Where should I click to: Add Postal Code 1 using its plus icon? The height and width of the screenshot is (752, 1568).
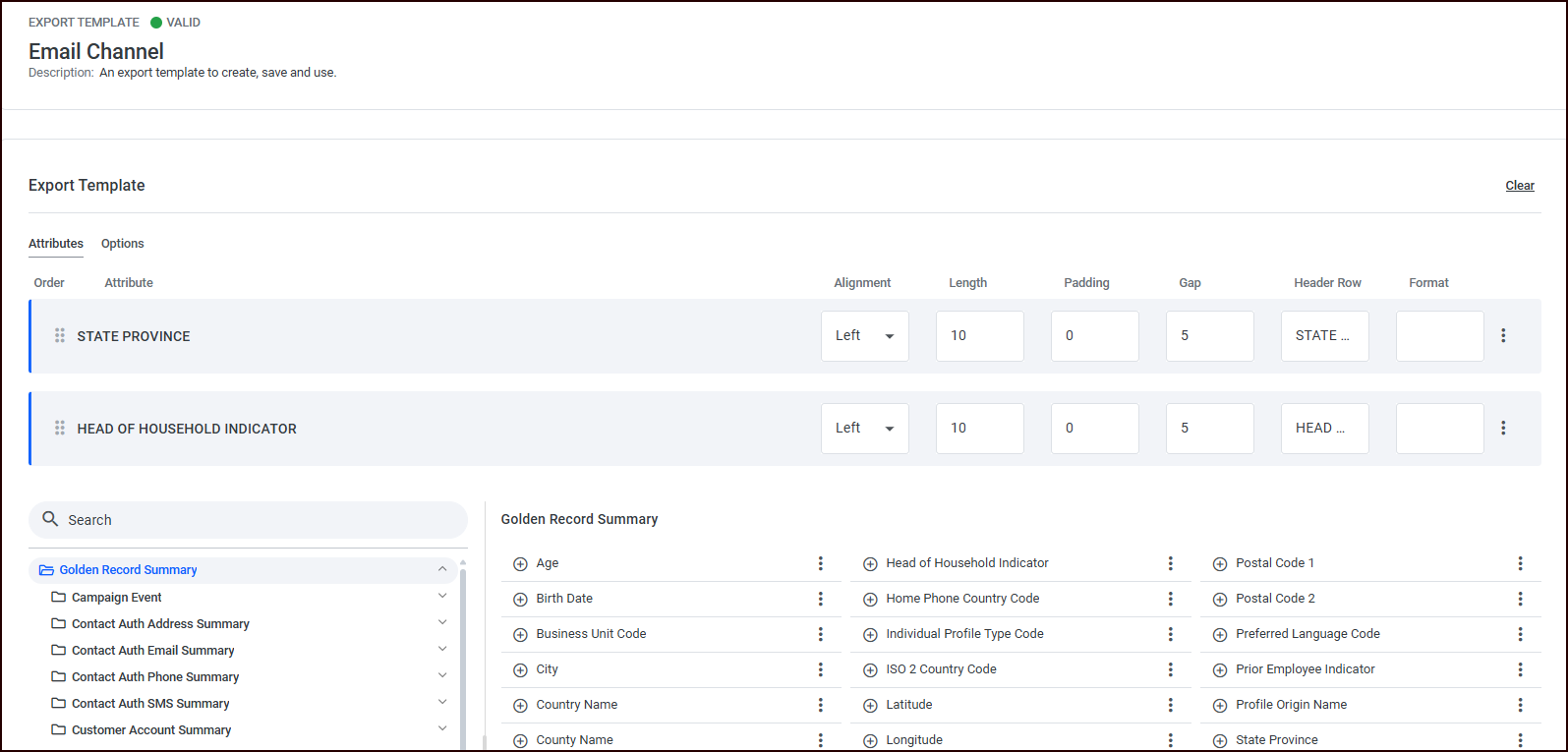(x=1220, y=564)
